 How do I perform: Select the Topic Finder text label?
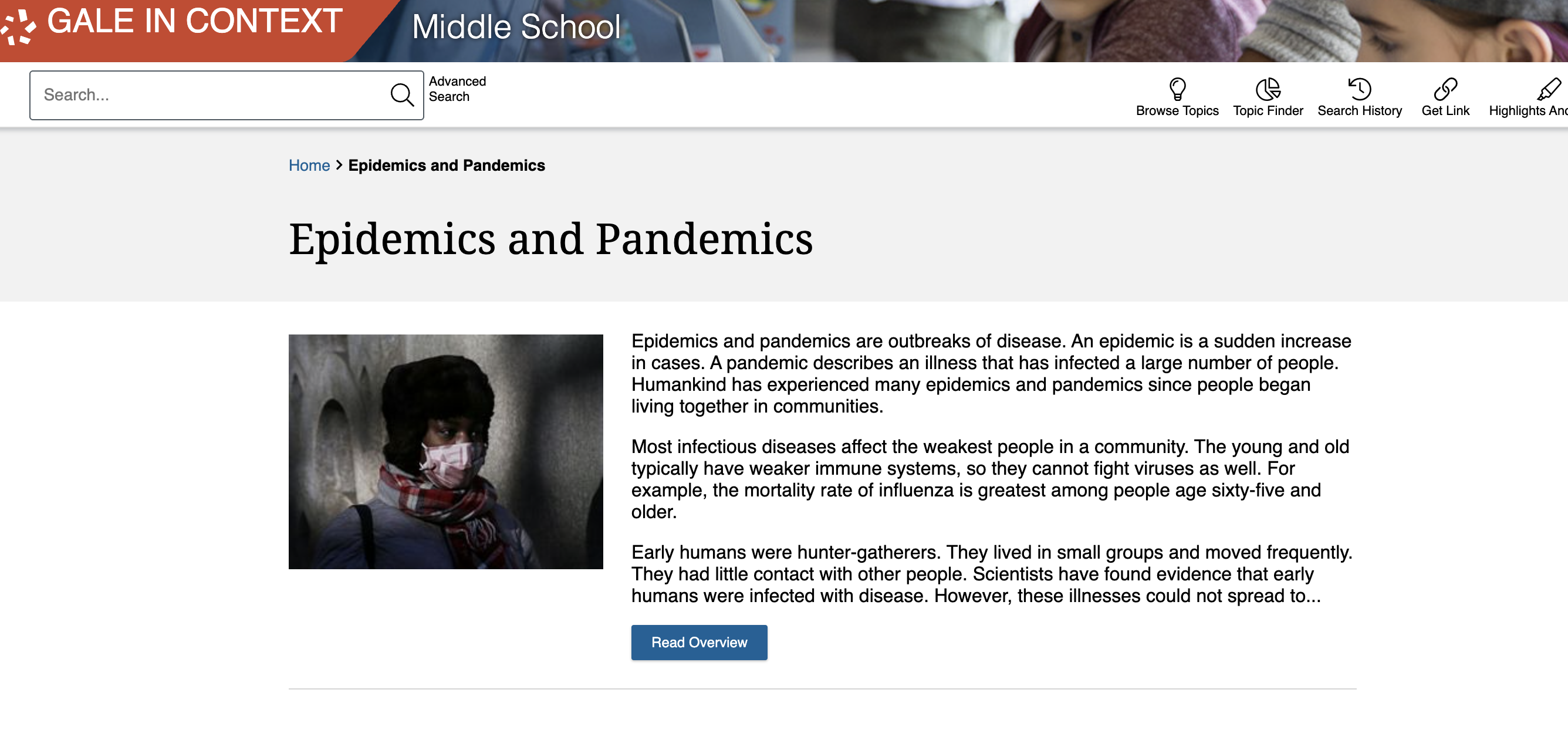pyautogui.click(x=1268, y=111)
